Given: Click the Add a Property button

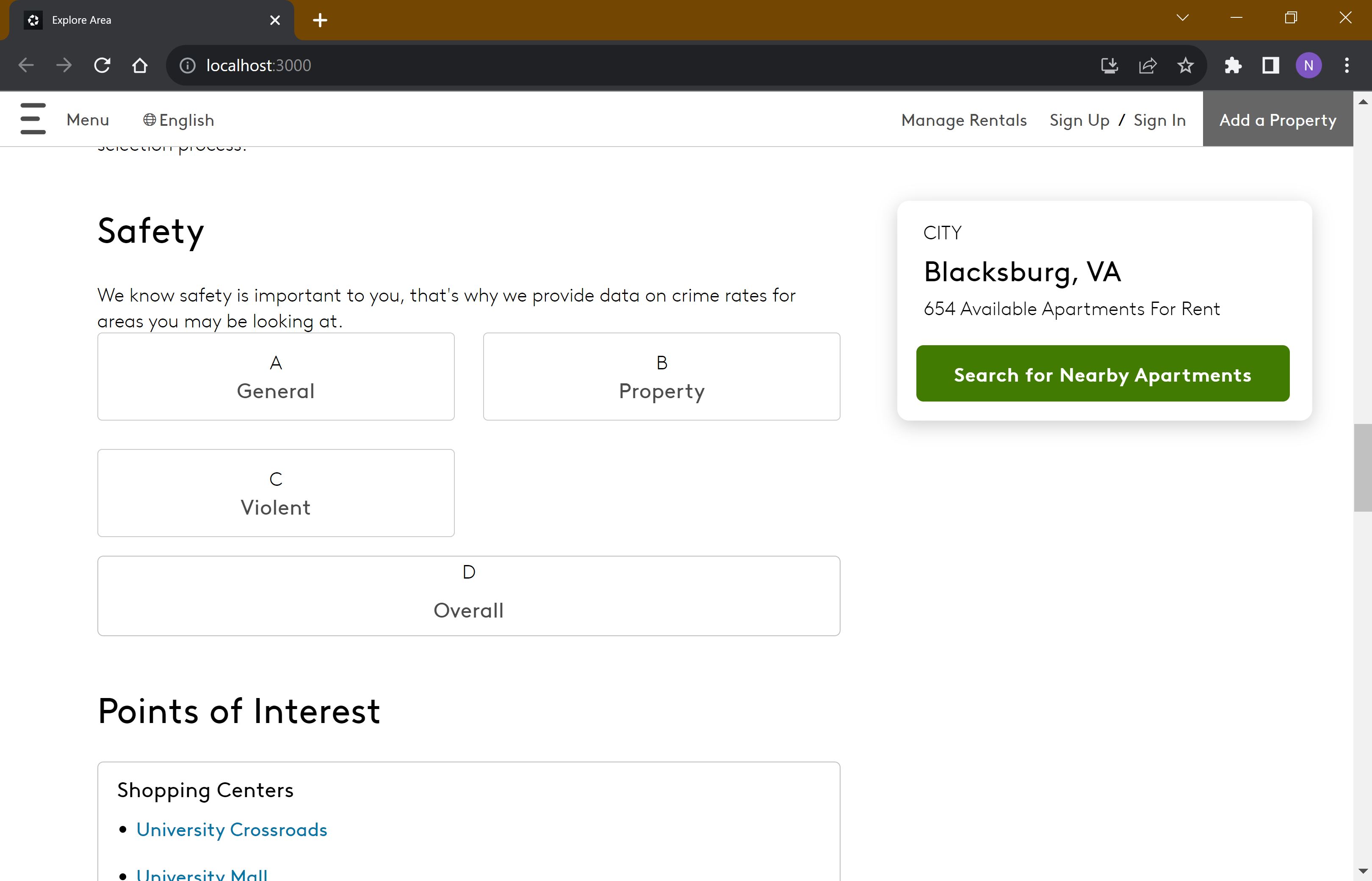Looking at the screenshot, I should coord(1277,119).
